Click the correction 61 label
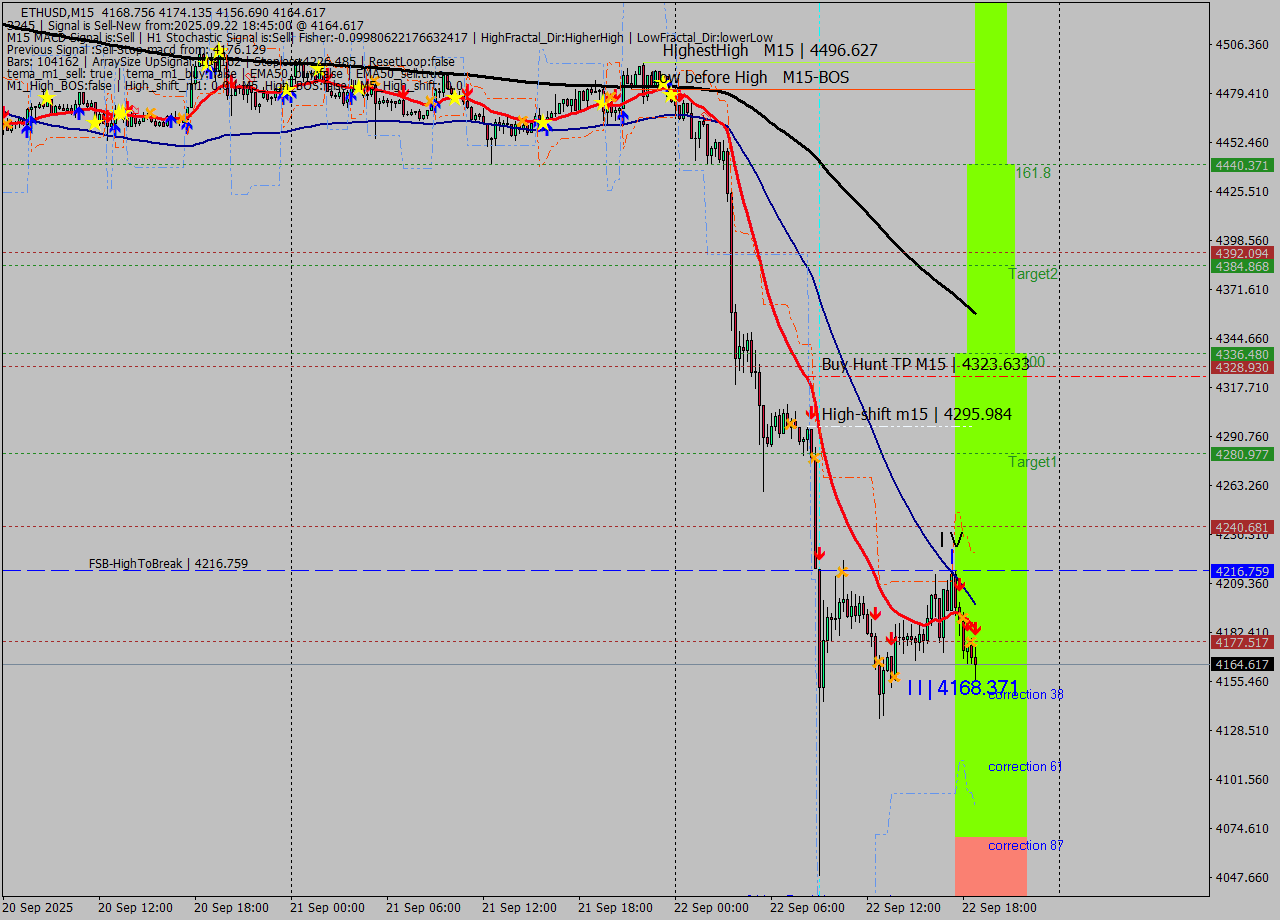Image resolution: width=1280 pixels, height=920 pixels. [x=1025, y=767]
